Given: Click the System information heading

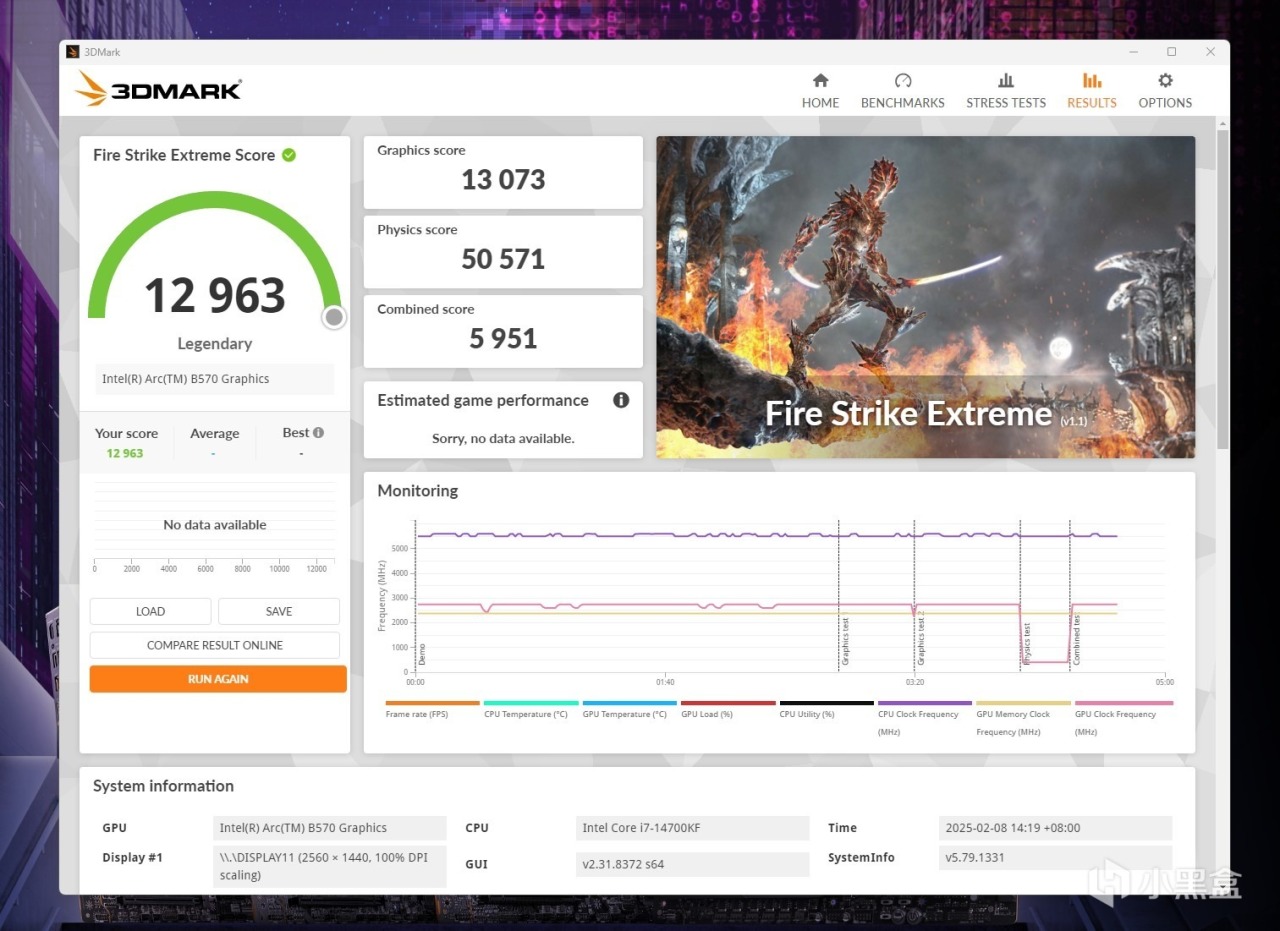Looking at the screenshot, I should click(163, 786).
